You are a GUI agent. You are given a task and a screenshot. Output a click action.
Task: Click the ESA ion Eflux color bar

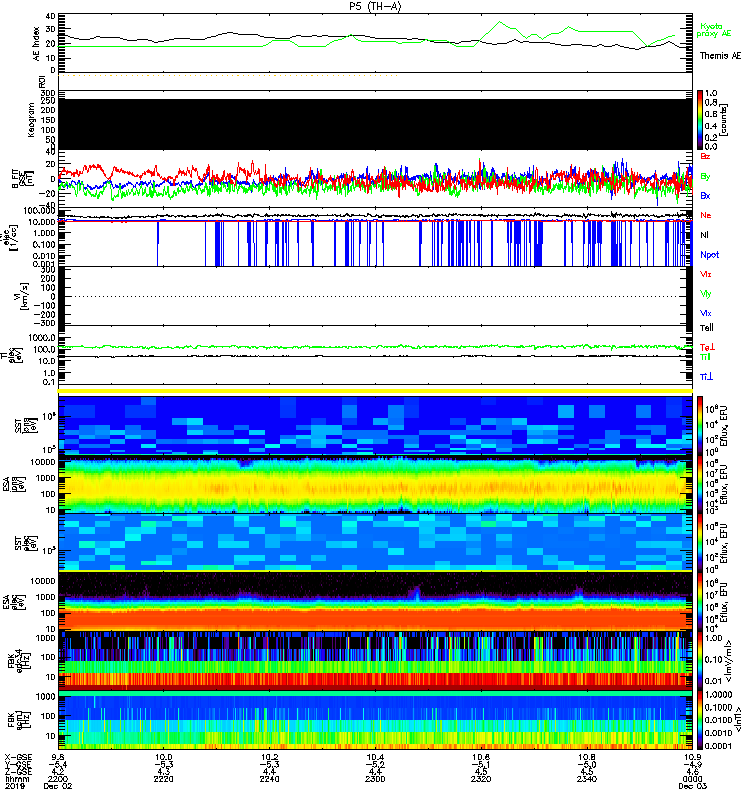700,485
